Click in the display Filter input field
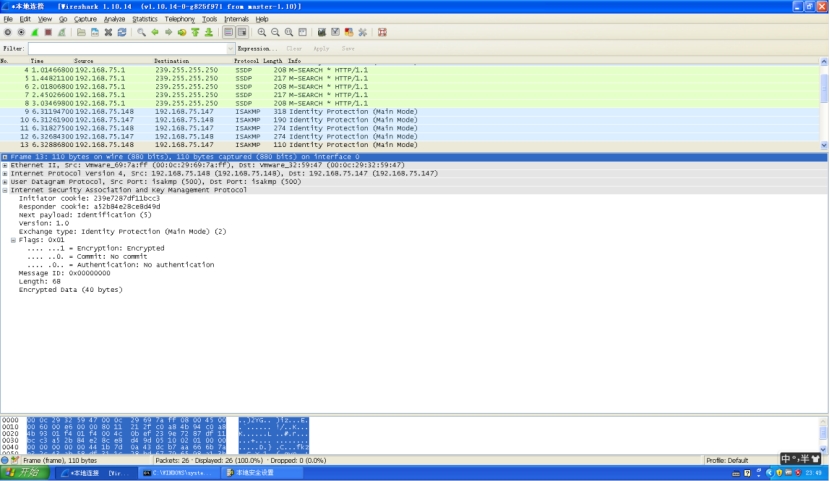 pyautogui.click(x=127, y=48)
